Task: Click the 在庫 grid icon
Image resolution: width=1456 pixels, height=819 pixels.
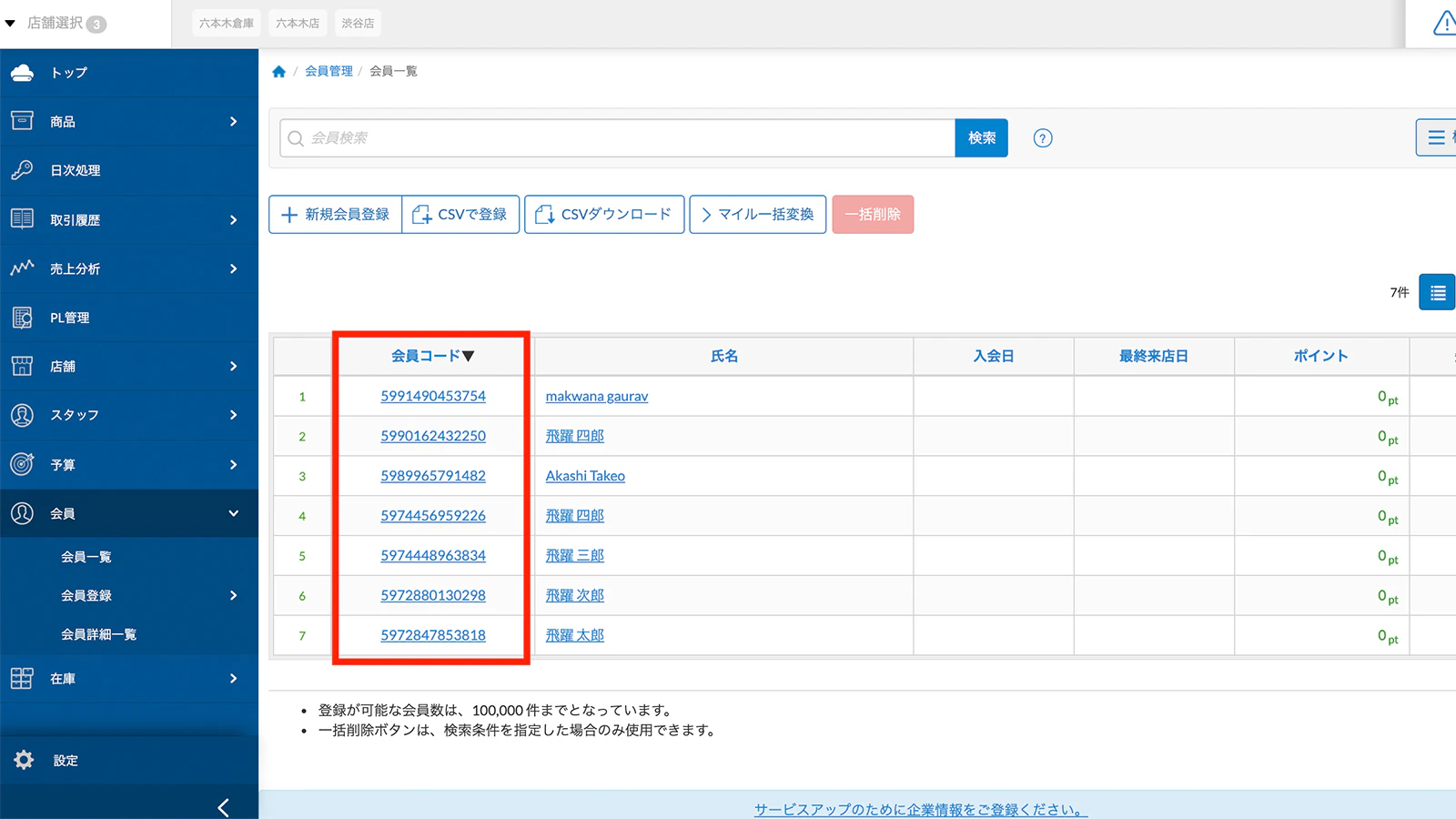Action: click(x=22, y=678)
